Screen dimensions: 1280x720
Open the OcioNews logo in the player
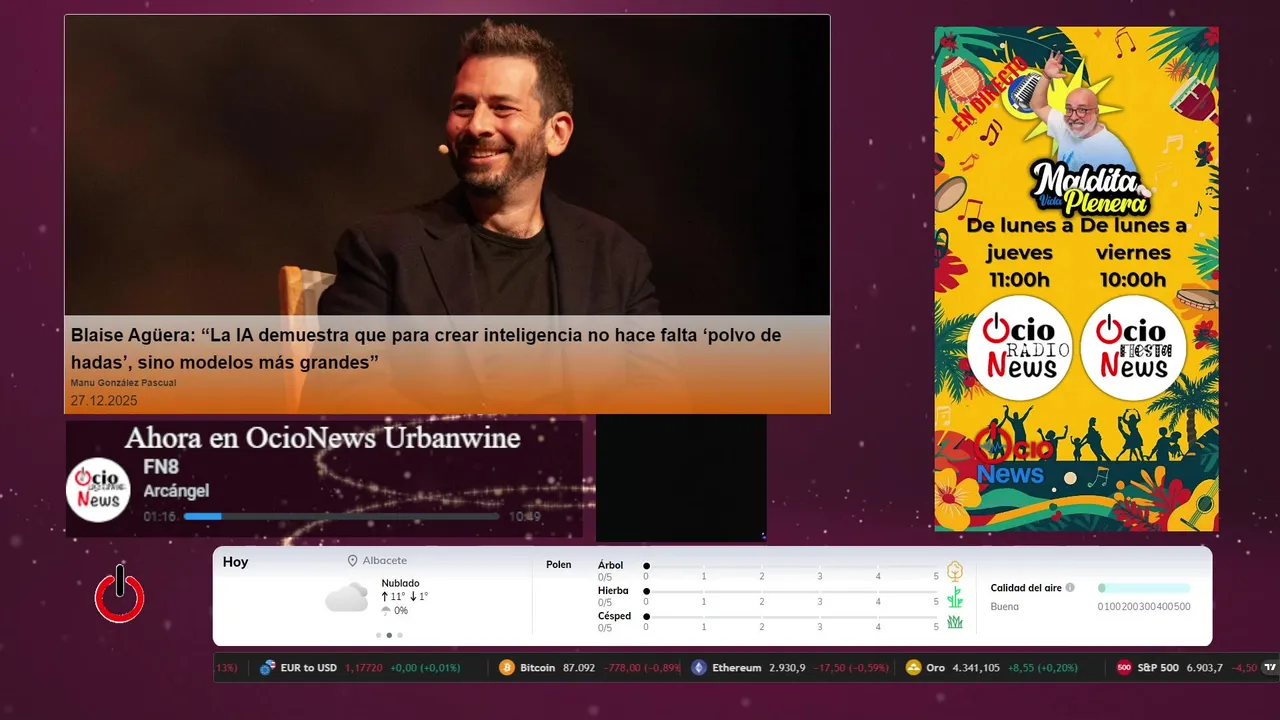(98, 489)
